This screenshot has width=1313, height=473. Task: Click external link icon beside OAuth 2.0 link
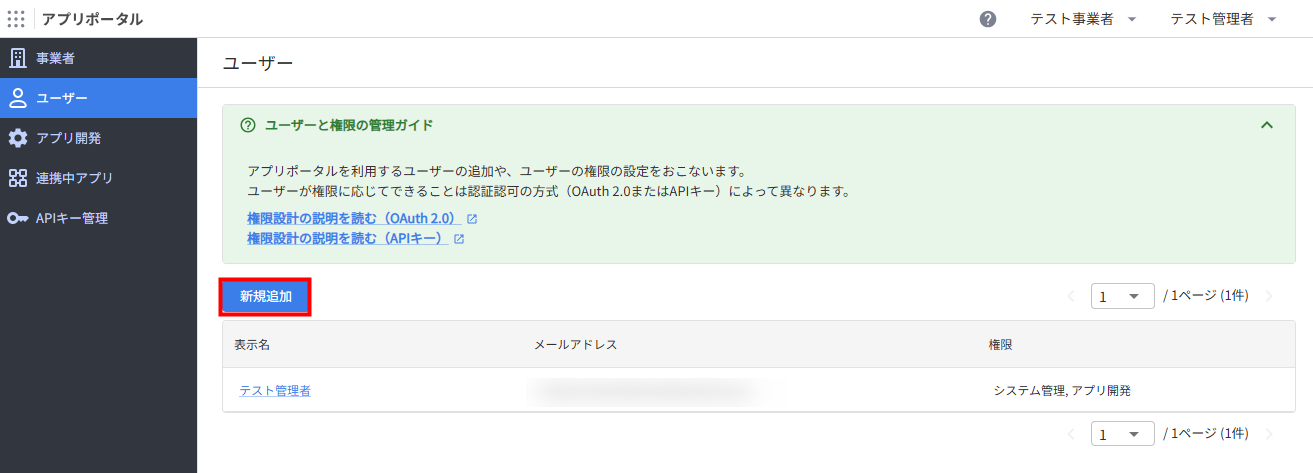[x=472, y=218]
